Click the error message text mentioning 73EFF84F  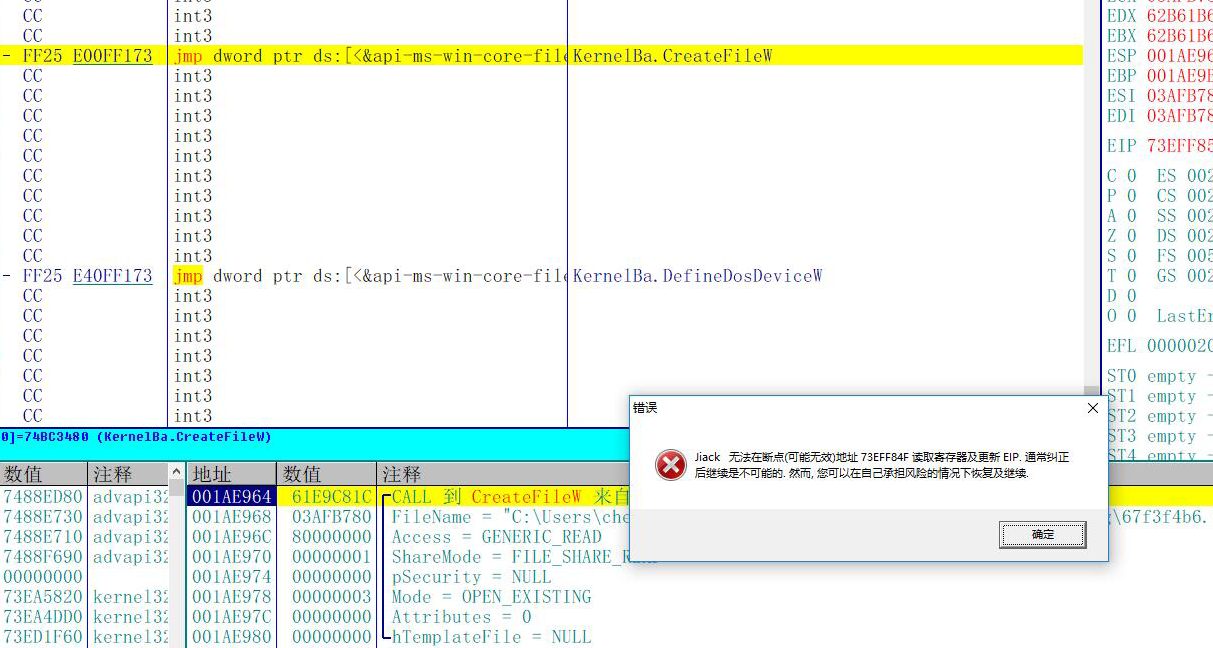coord(882,465)
